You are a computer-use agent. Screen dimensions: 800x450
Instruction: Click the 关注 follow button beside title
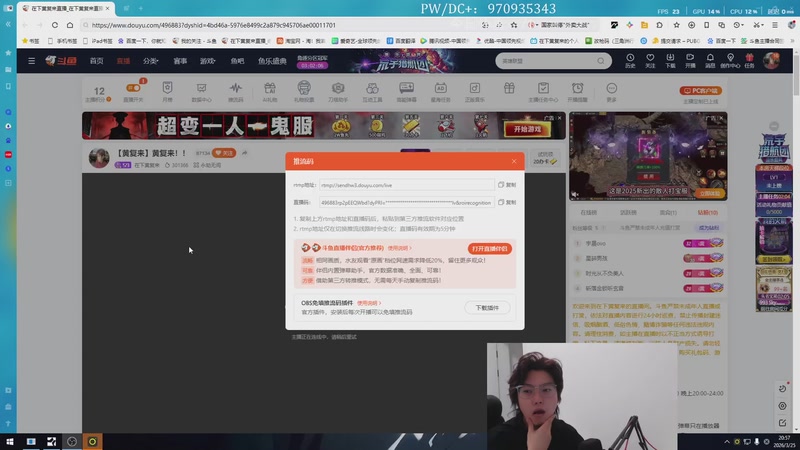(224, 153)
